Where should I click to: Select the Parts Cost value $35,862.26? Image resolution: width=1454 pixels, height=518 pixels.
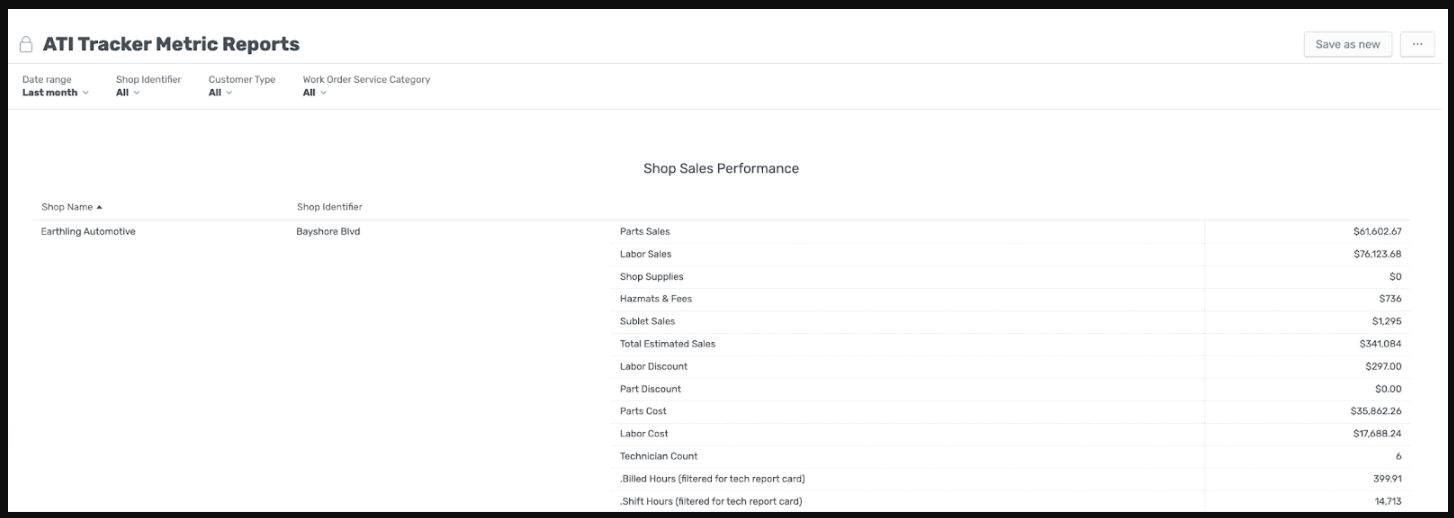1376,411
